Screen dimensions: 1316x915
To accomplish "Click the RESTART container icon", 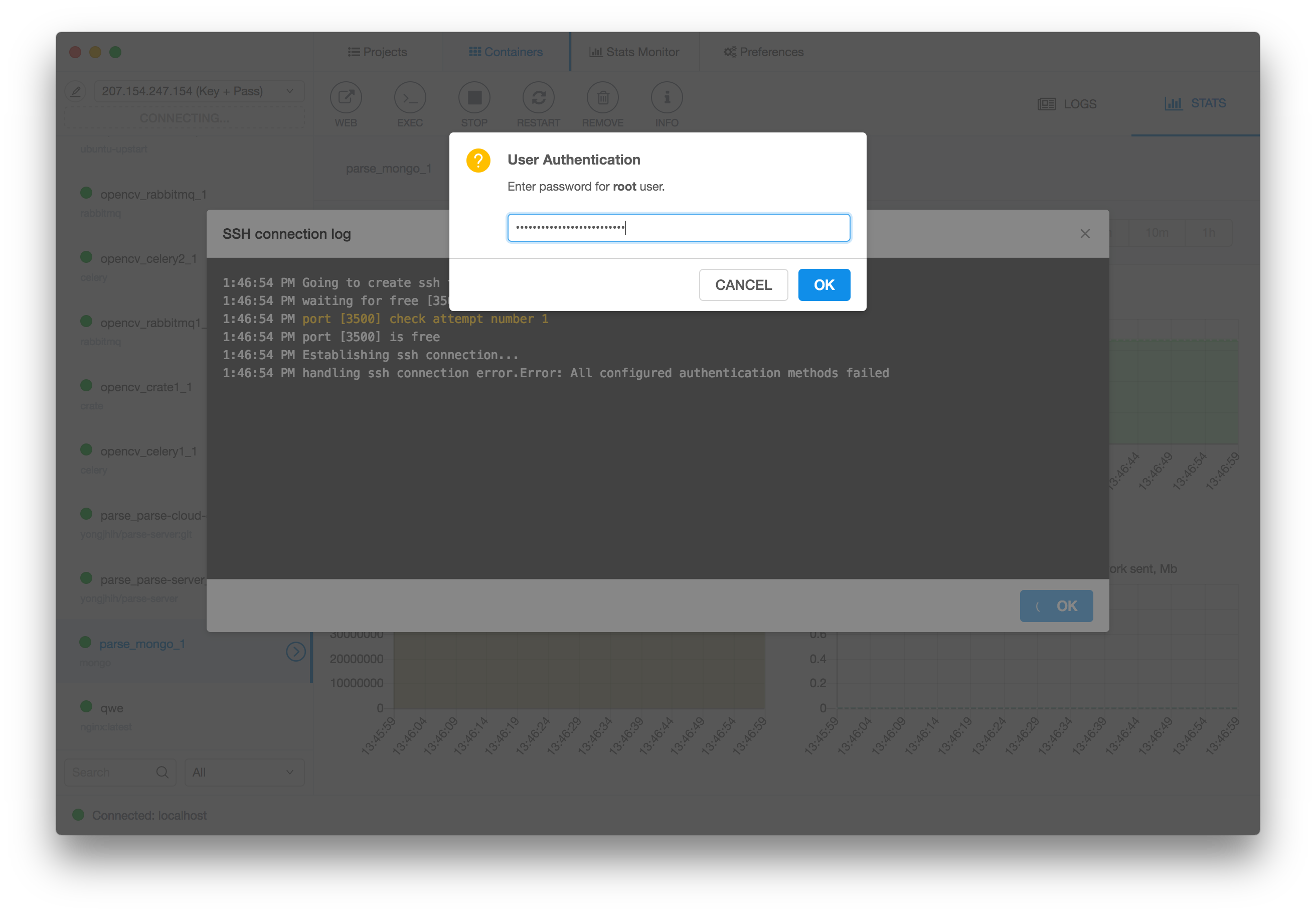I will 538,97.
